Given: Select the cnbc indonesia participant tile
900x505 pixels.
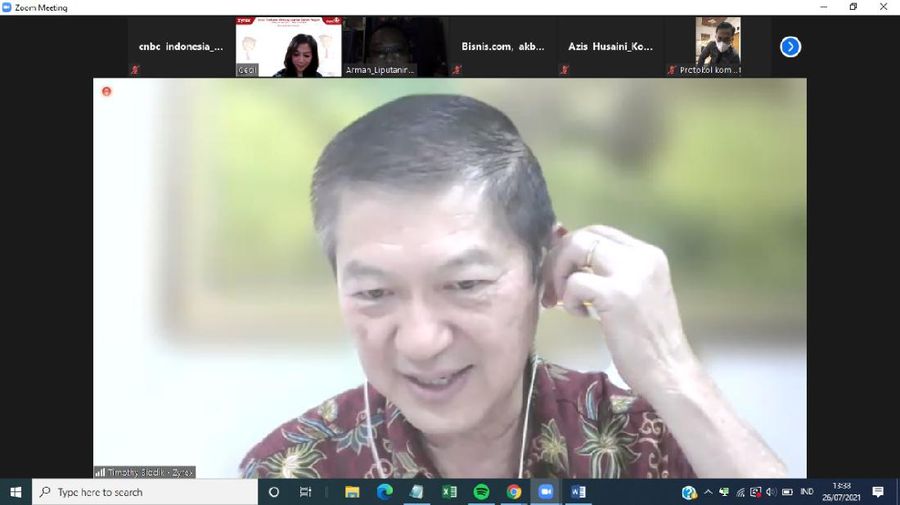Looking at the screenshot, I should coord(181,46).
